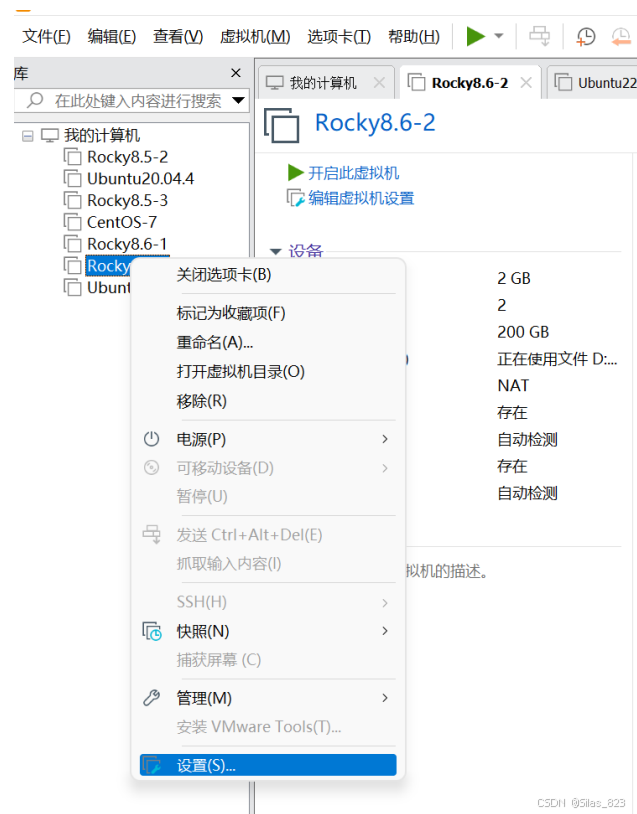This screenshot has width=637, height=814.
Task: Click the wrench icon beside 管理(M)
Action: click(151, 698)
